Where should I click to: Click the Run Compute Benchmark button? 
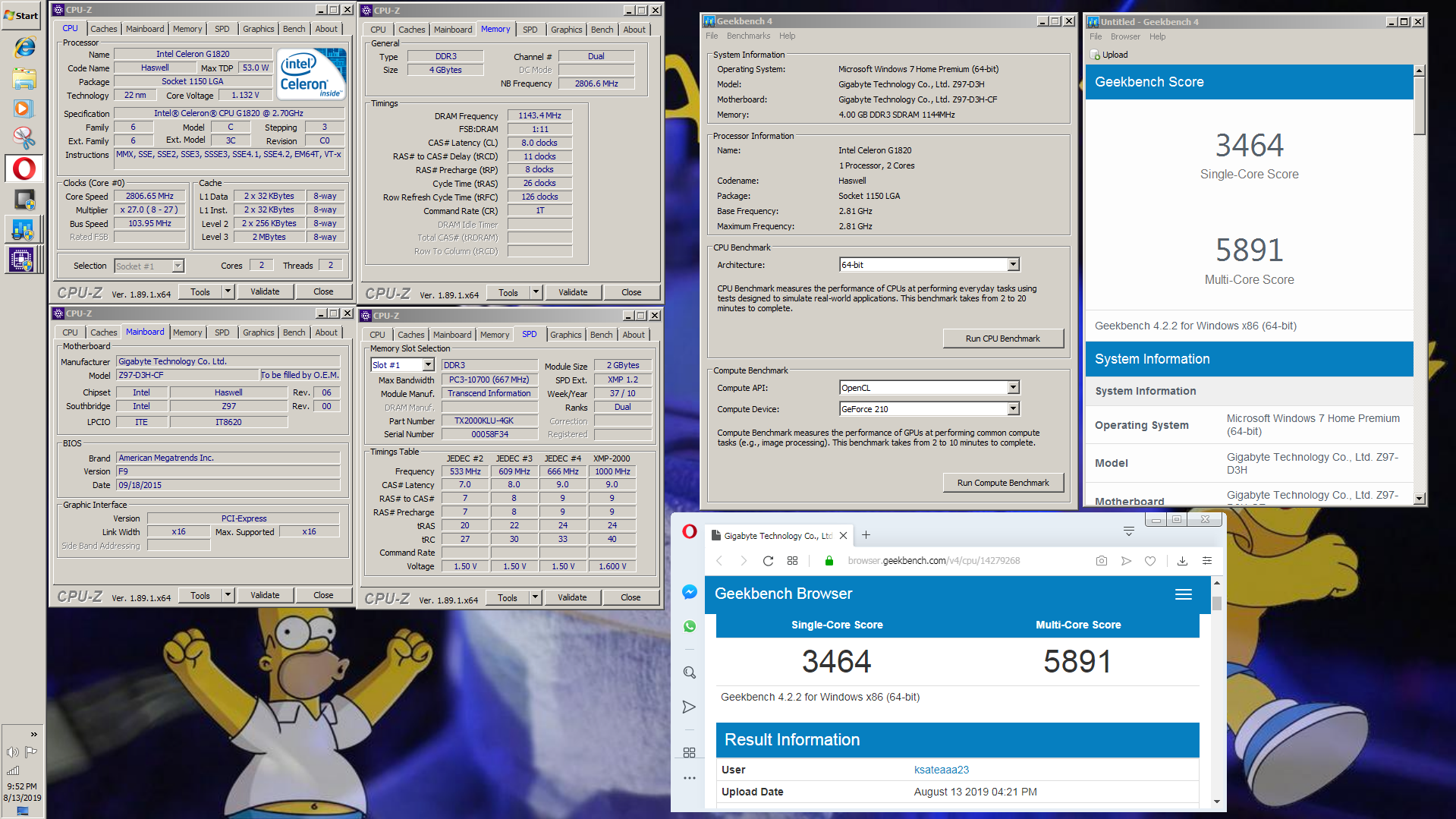(1003, 483)
